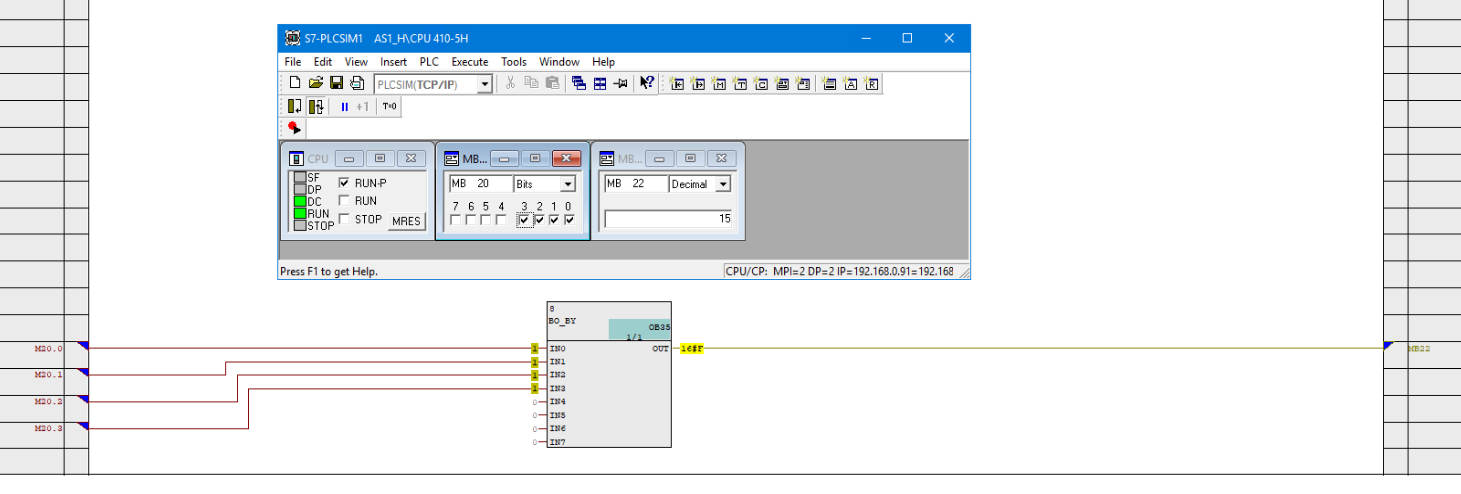
Task: Open the Execute menu
Action: pos(469,62)
